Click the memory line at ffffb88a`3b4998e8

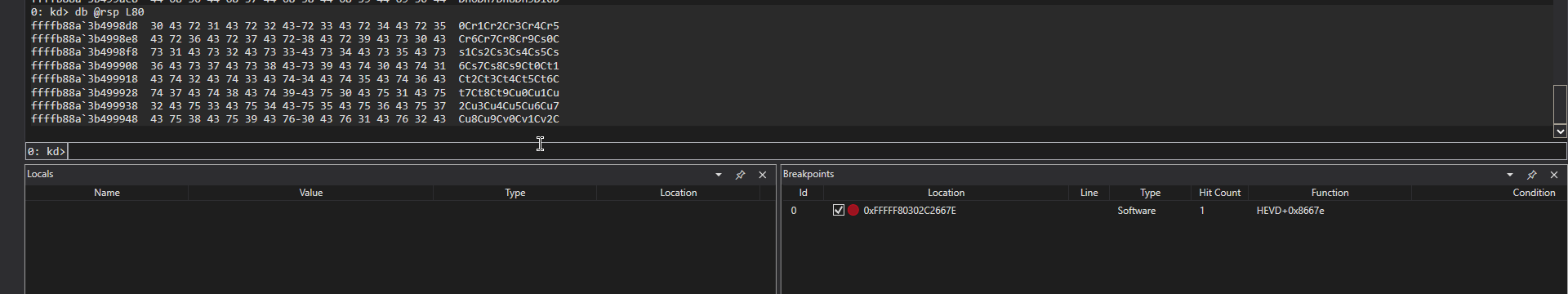click(x=295, y=39)
